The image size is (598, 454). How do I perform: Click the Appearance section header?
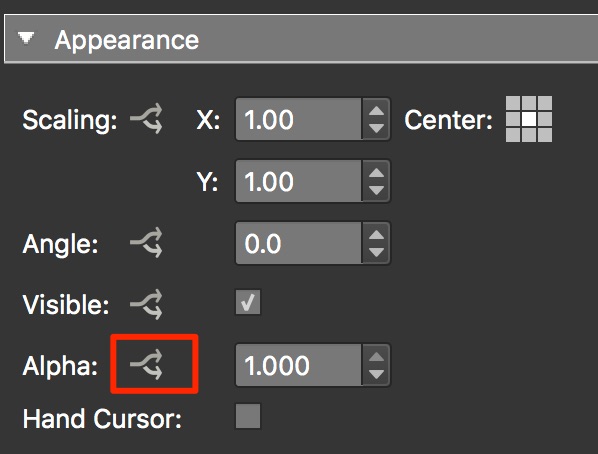coord(301,39)
